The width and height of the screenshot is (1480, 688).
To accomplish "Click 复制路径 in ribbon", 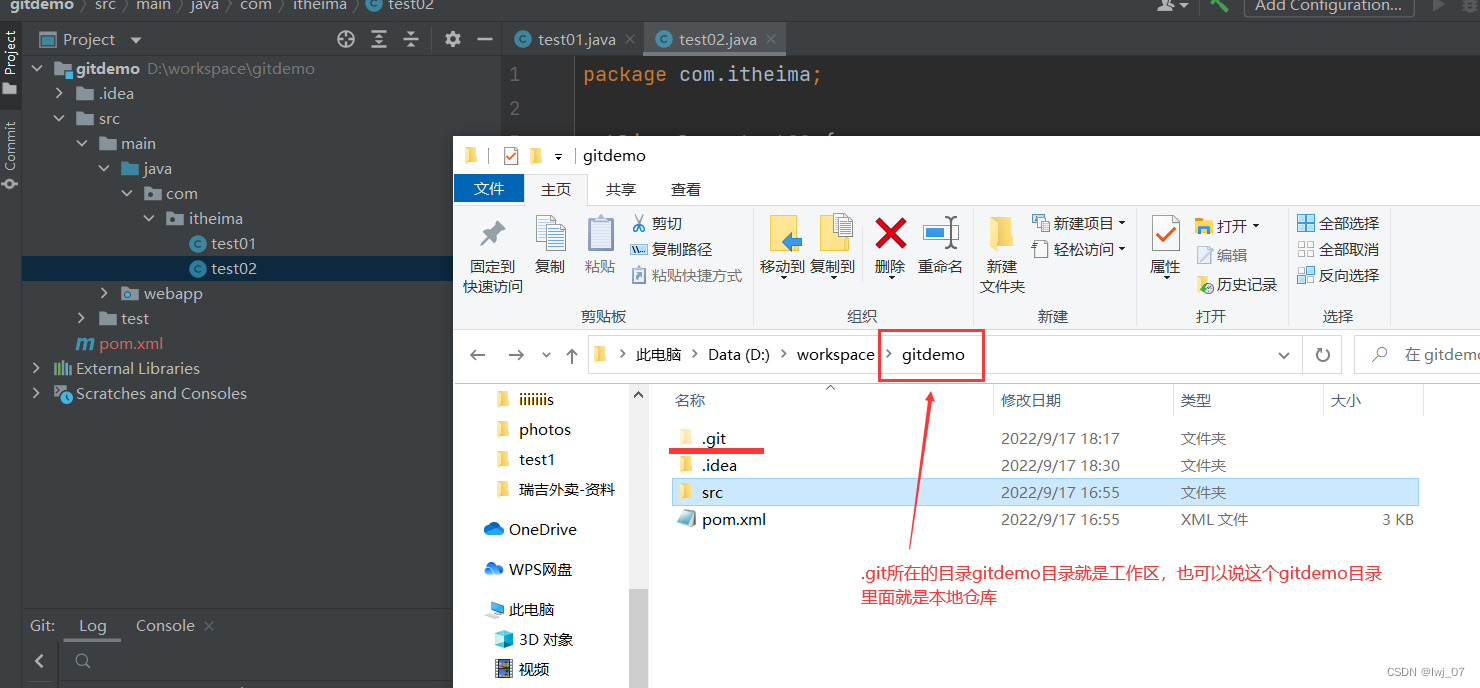I will pyautogui.click(x=671, y=250).
